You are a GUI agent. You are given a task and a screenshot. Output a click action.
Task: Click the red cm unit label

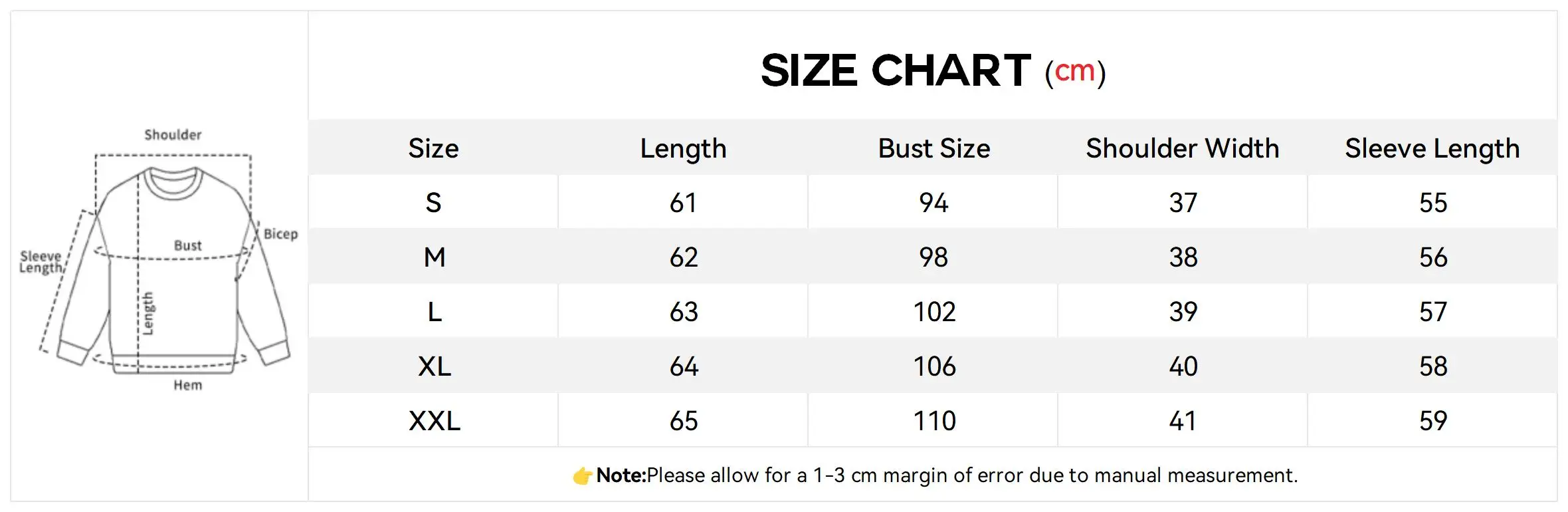pyautogui.click(x=1074, y=71)
